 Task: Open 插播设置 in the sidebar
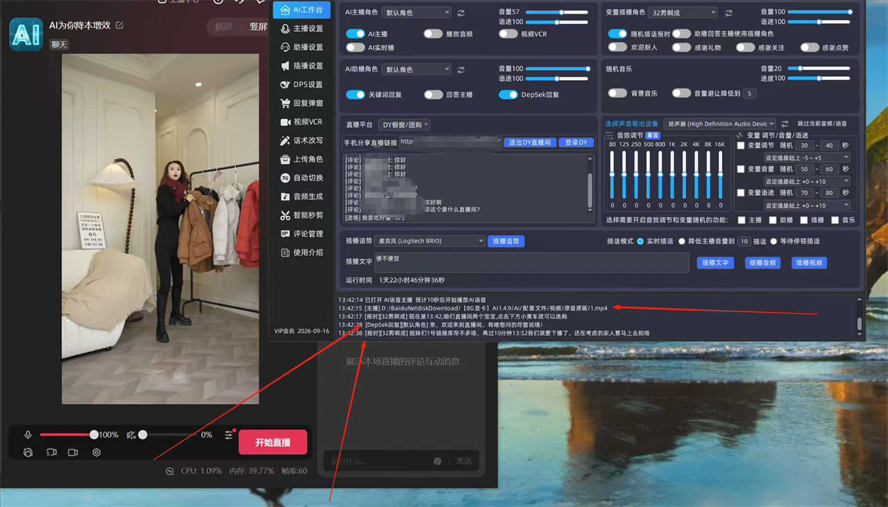(301, 66)
